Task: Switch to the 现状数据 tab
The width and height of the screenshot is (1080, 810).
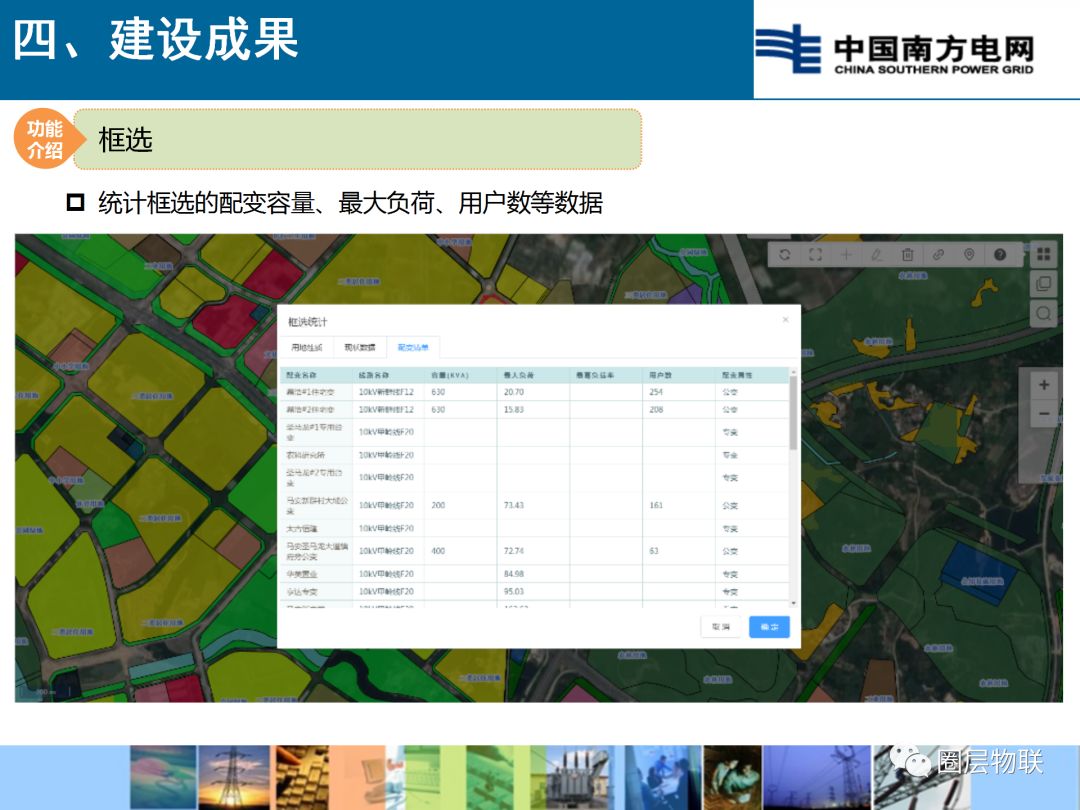Action: (360, 347)
